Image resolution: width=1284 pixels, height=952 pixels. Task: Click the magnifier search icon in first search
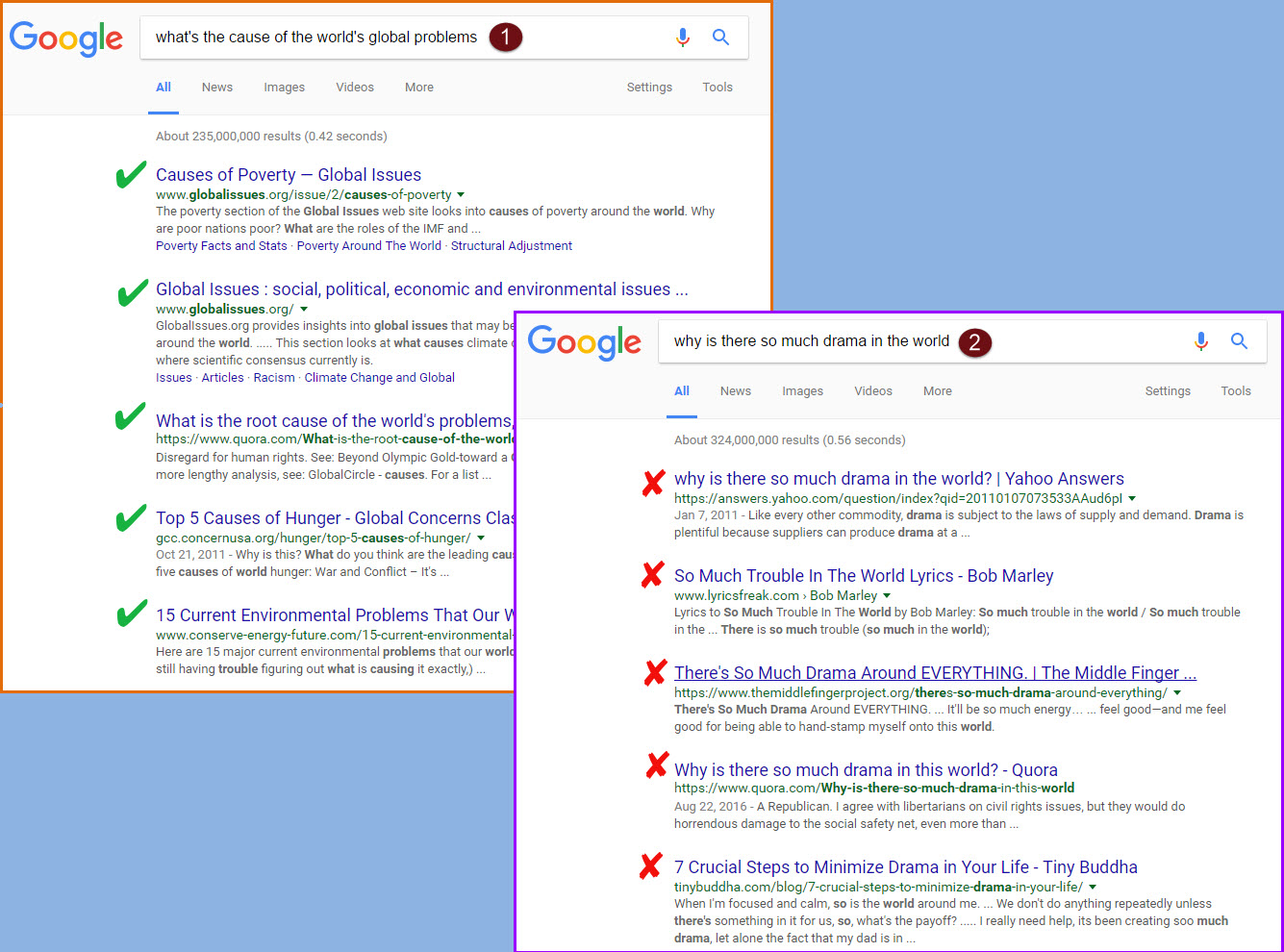pos(720,38)
